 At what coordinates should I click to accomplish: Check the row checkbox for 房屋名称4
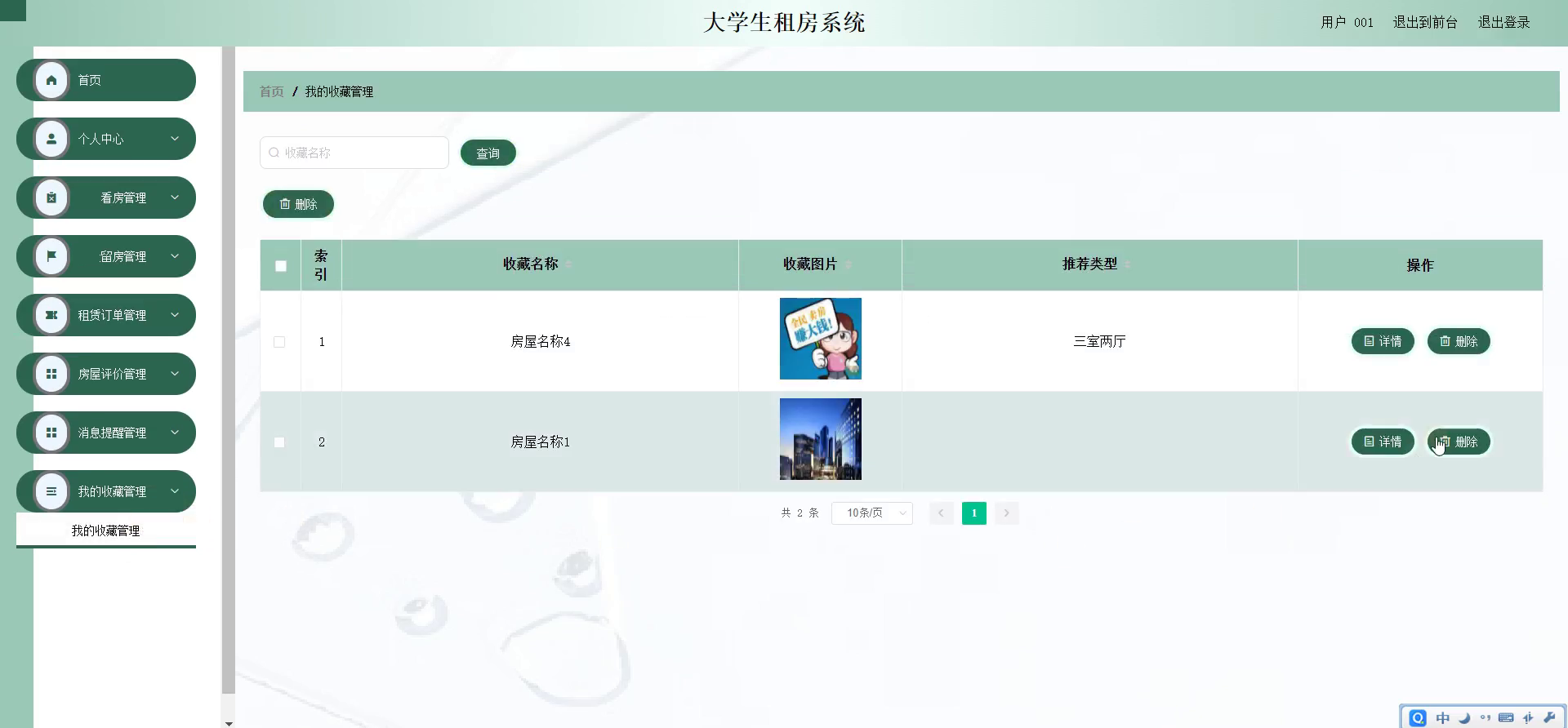click(x=279, y=342)
